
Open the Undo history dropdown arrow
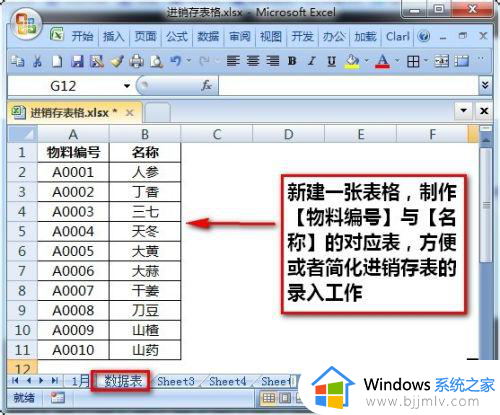(x=189, y=61)
